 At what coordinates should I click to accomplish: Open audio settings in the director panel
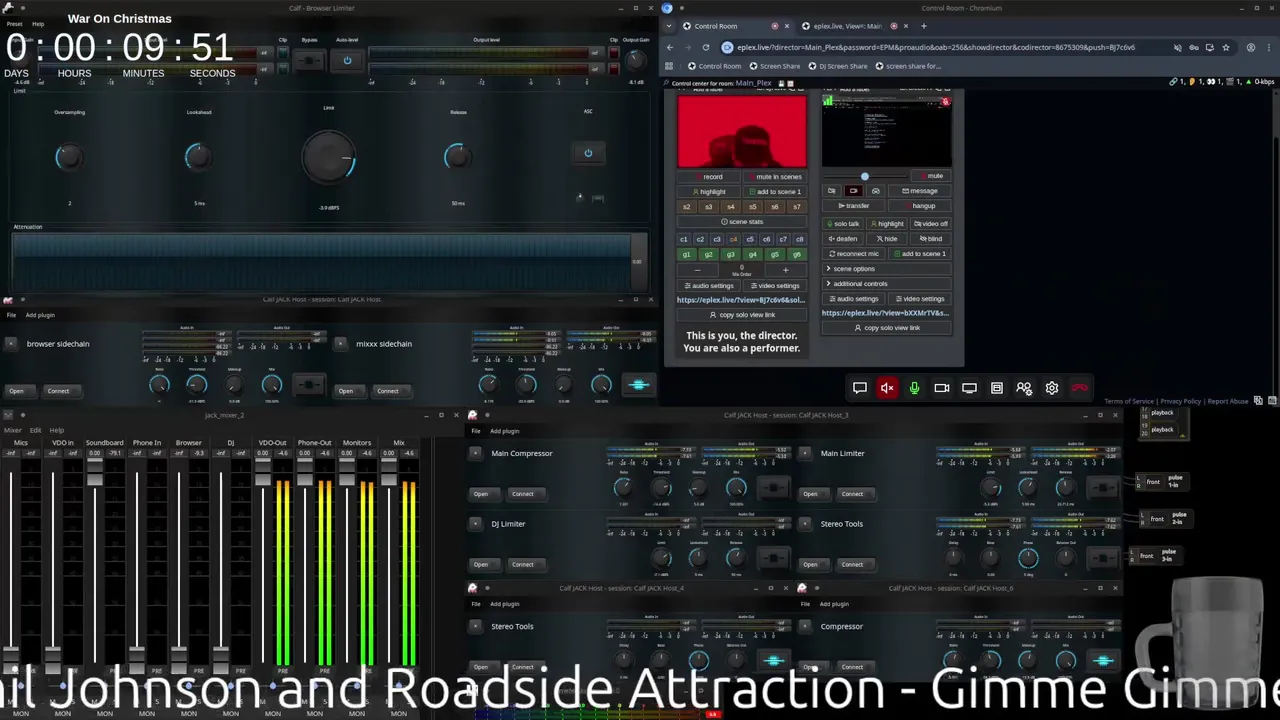pos(709,286)
